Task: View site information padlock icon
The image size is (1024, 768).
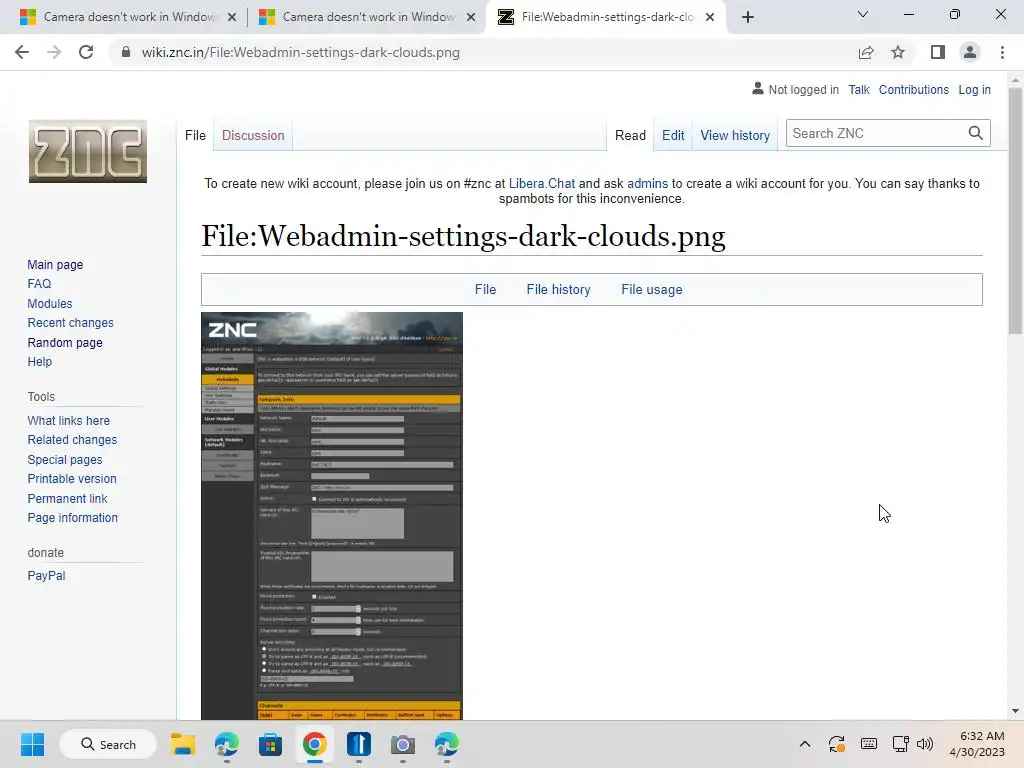Action: pos(126,52)
